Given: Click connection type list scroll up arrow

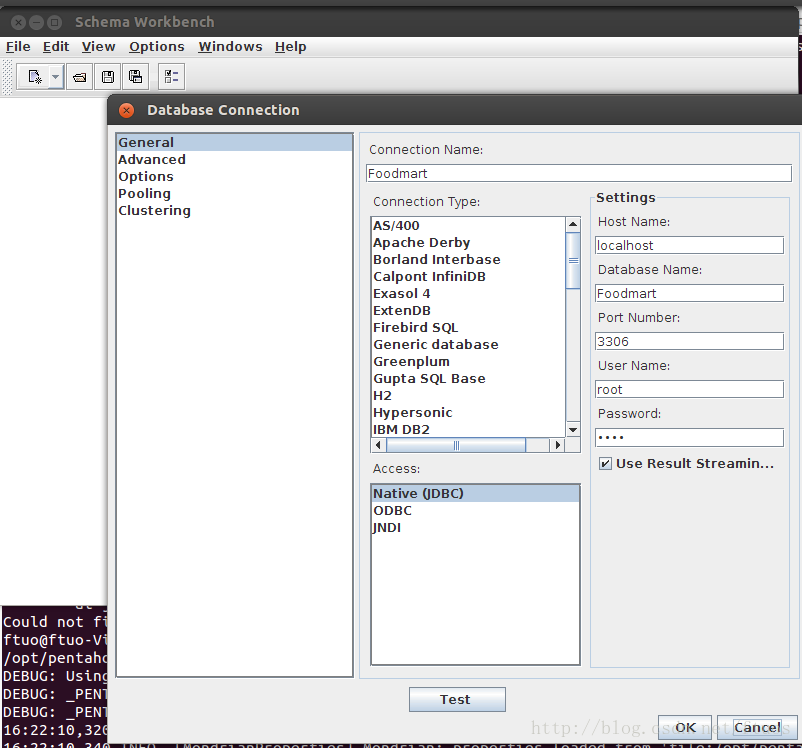Looking at the screenshot, I should pyautogui.click(x=573, y=224).
